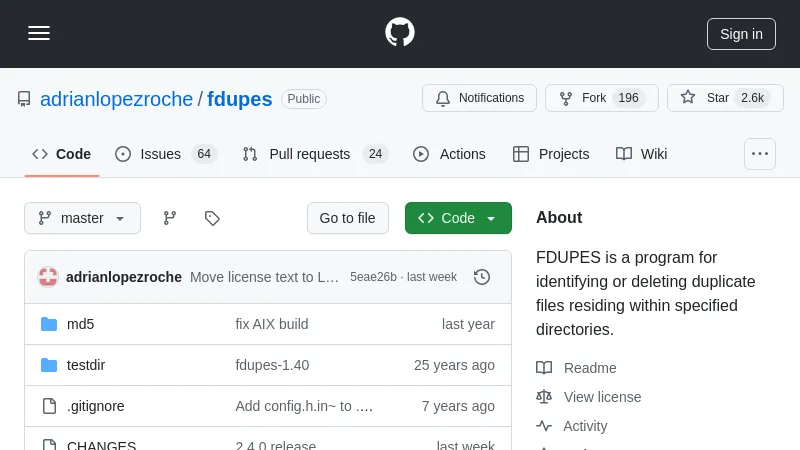
Task: Click the Go to file button
Action: point(347,218)
